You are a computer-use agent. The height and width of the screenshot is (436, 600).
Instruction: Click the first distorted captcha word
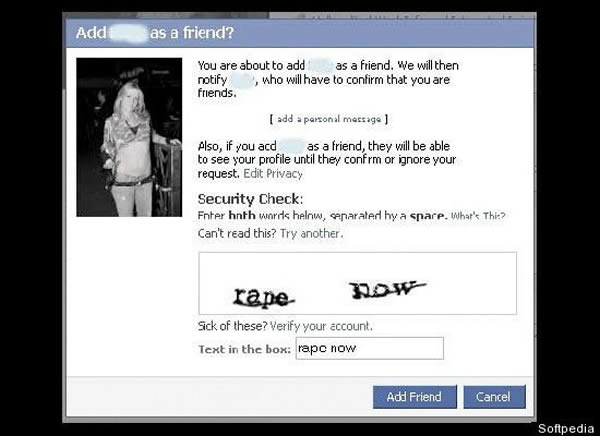click(x=264, y=297)
